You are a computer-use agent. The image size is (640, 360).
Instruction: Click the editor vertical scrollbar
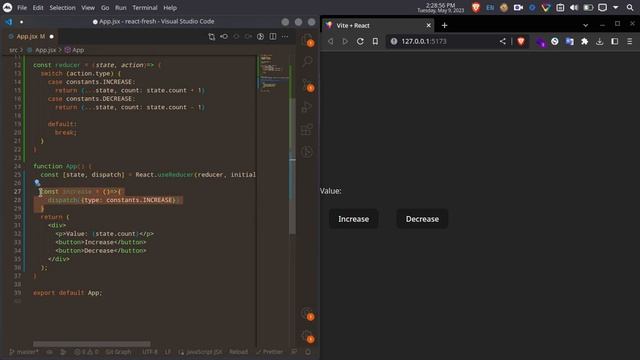pos(292,165)
